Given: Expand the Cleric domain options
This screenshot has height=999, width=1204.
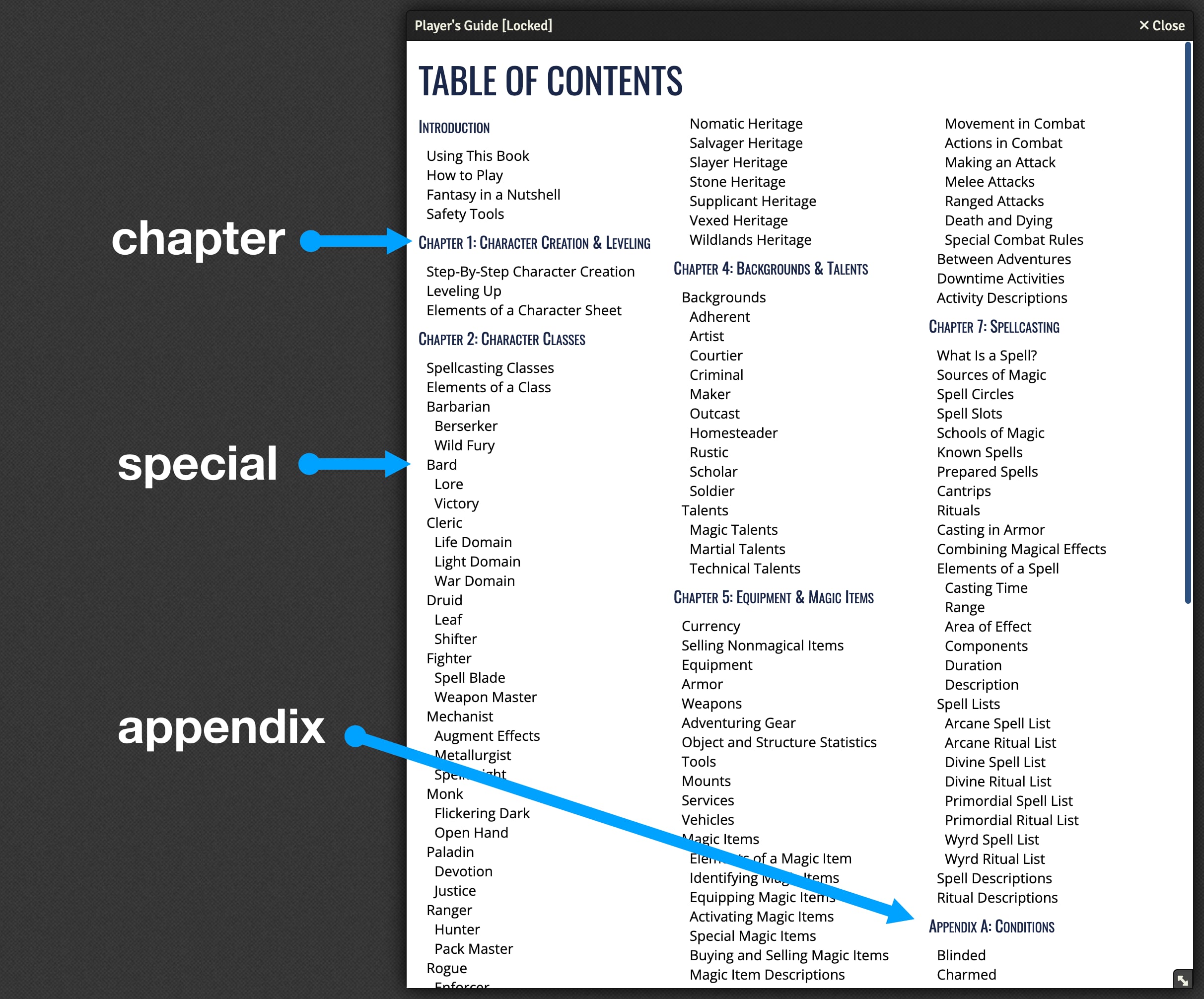Looking at the screenshot, I should (x=443, y=522).
